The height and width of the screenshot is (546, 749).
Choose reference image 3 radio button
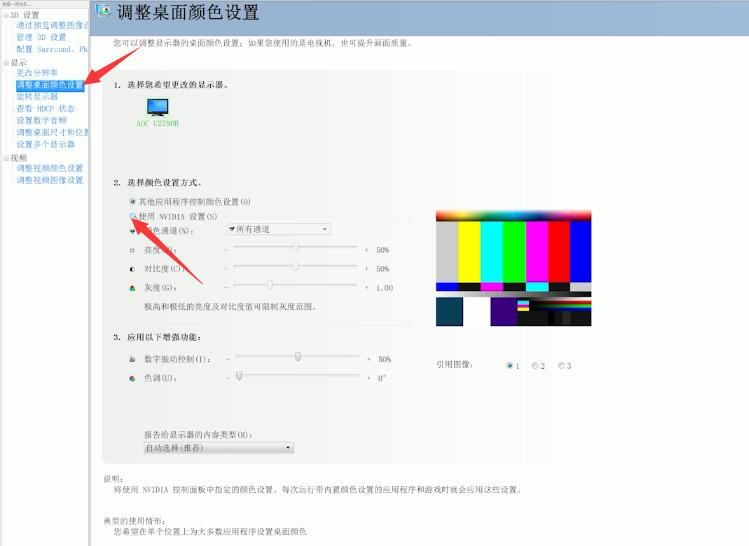(x=561, y=366)
